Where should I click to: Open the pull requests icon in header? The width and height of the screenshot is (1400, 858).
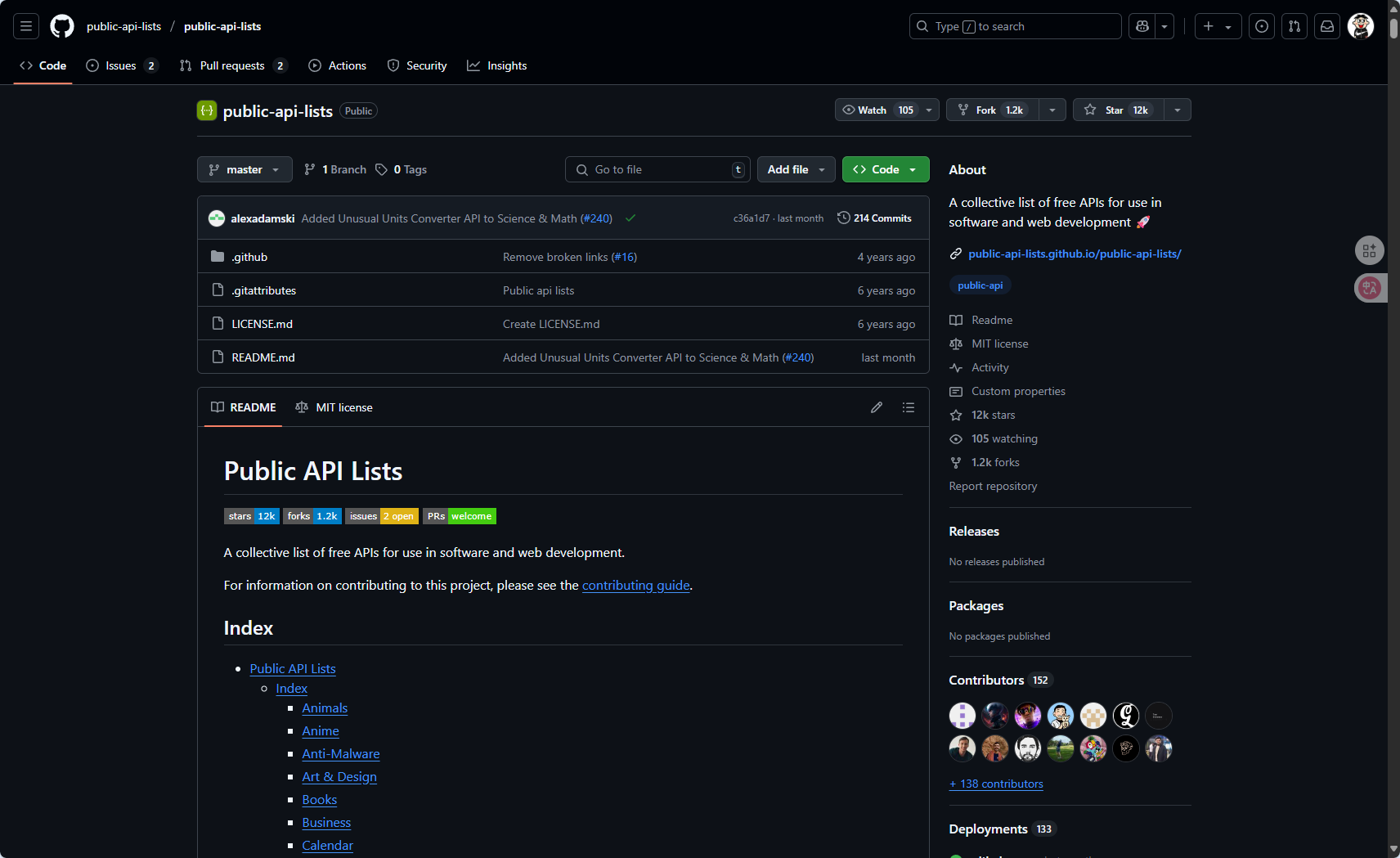(1295, 26)
